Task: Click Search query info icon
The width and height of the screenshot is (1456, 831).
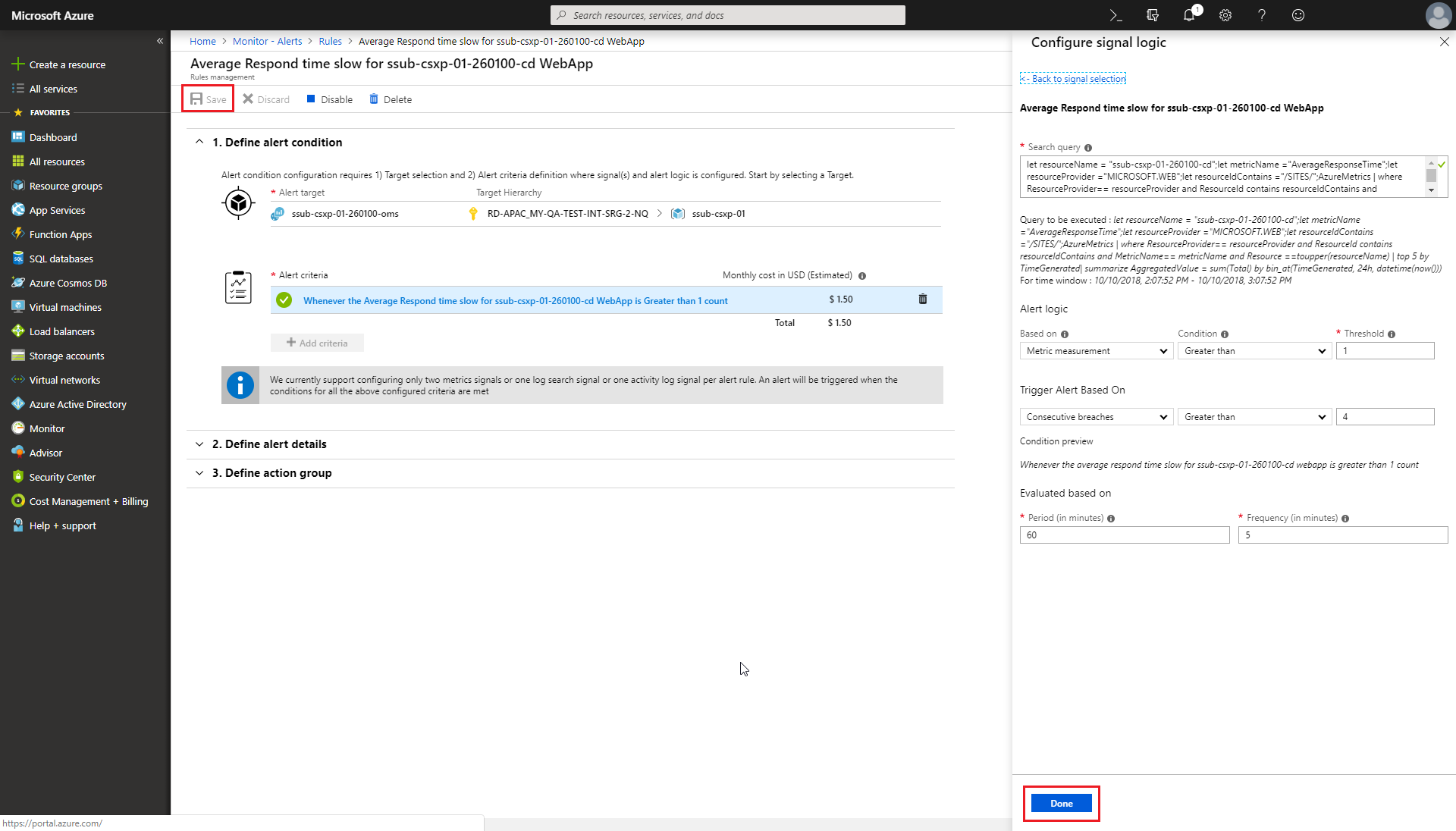Action: (x=1088, y=148)
